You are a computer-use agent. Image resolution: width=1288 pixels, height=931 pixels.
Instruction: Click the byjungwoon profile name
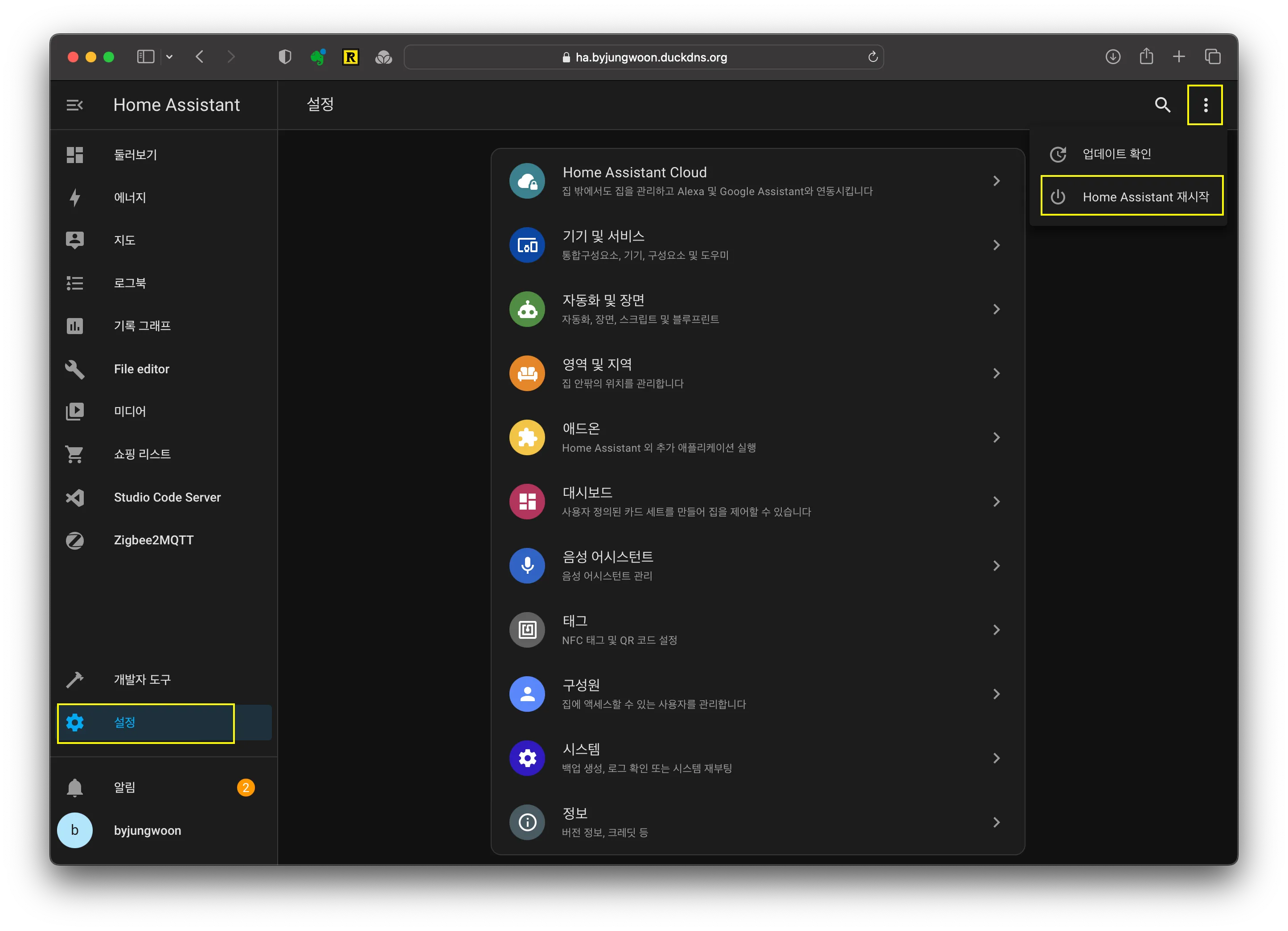point(148,830)
